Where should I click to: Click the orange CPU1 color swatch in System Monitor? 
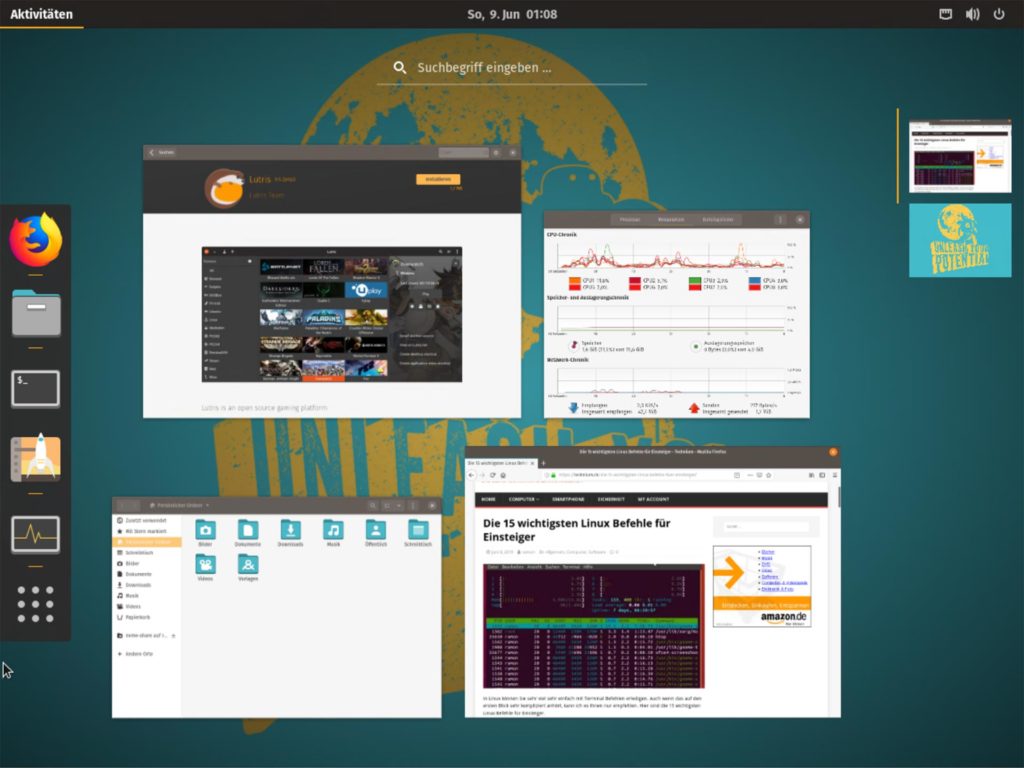tap(574, 281)
